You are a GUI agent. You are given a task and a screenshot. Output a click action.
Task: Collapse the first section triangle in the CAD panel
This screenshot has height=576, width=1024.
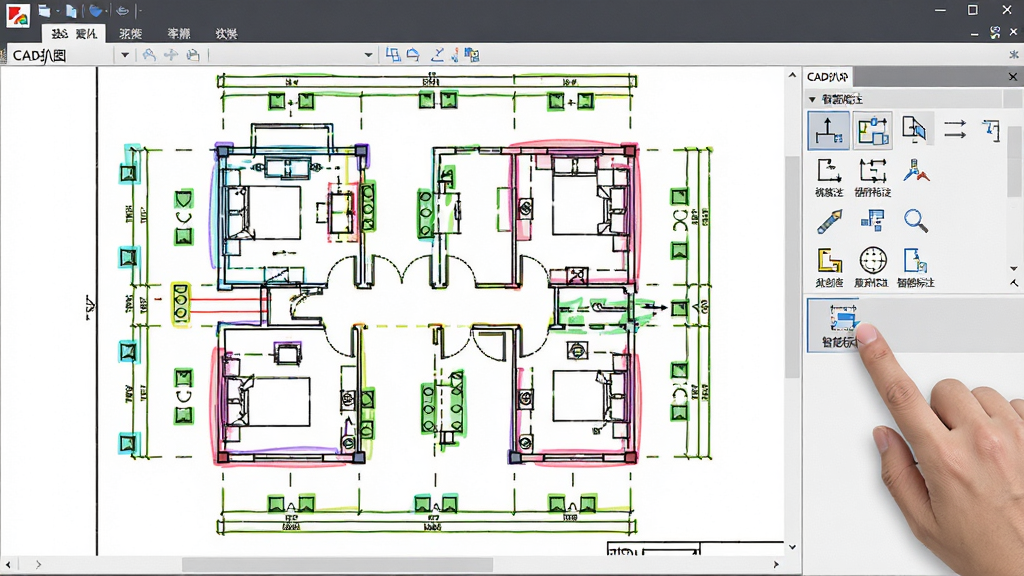pos(812,99)
